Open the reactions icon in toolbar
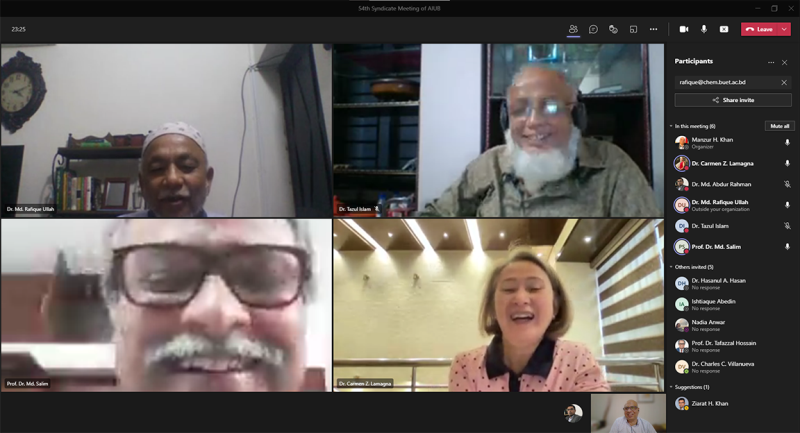This screenshot has height=433, width=800. [x=613, y=29]
